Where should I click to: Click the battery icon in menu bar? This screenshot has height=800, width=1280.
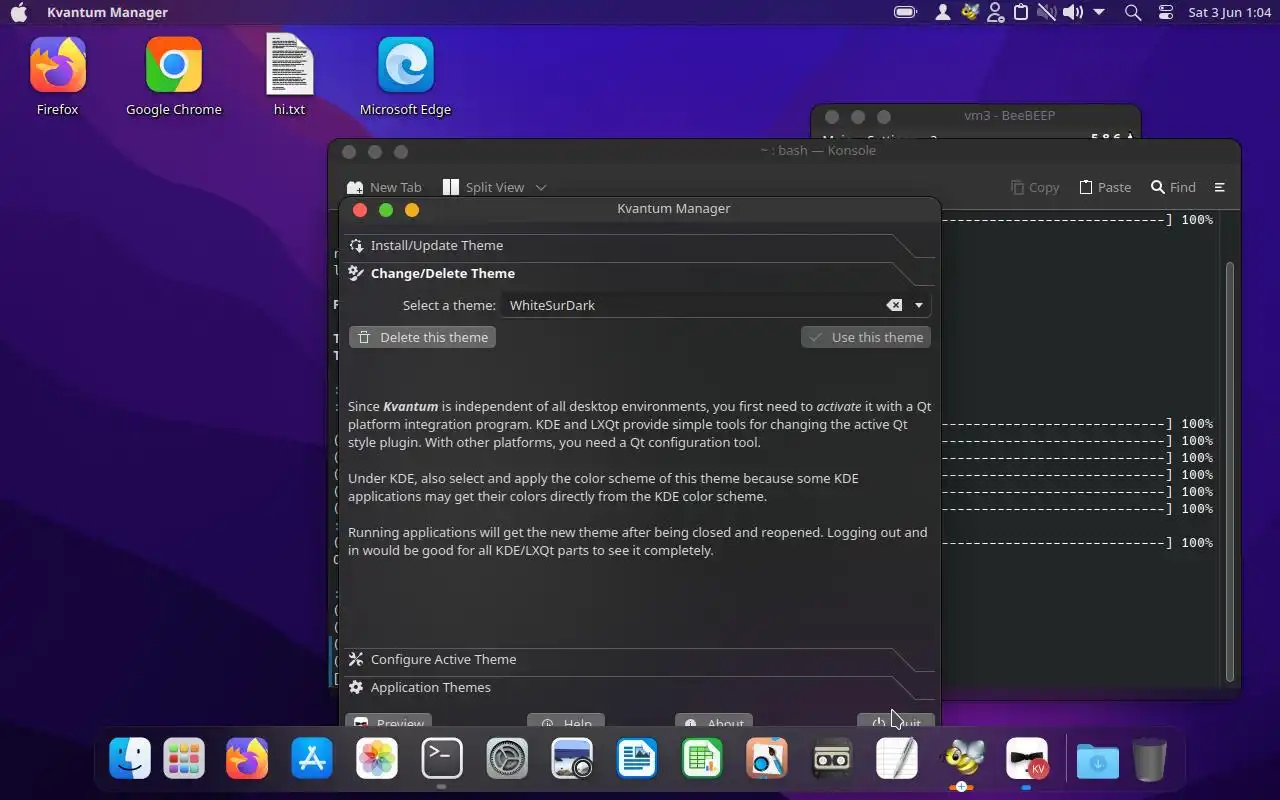[906, 13]
